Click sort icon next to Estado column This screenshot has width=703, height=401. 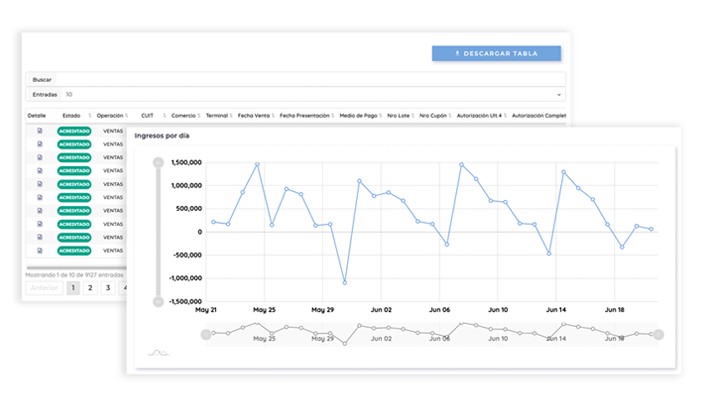click(89, 116)
